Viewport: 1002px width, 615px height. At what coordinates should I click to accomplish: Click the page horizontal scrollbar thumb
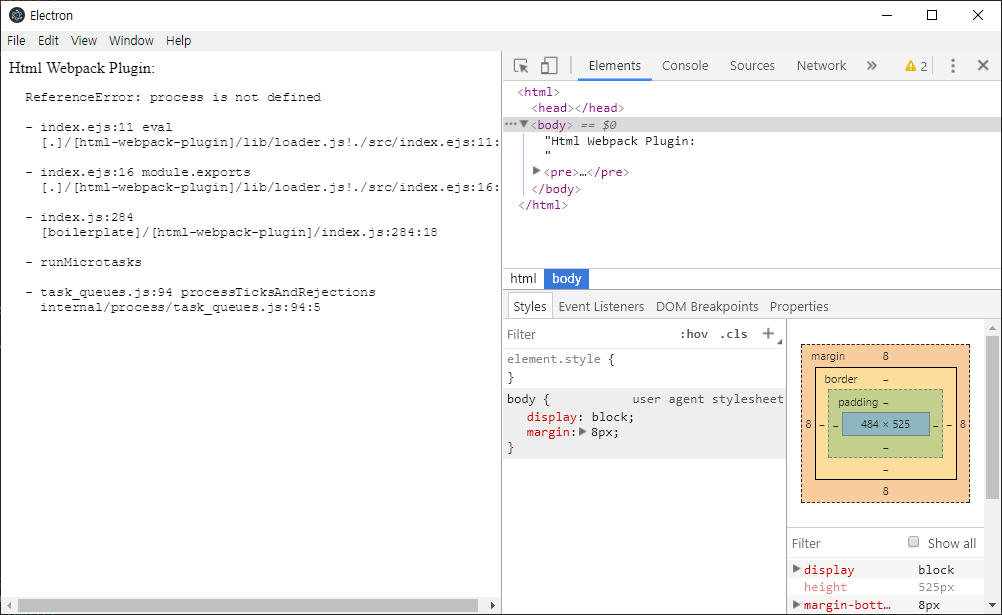248,605
